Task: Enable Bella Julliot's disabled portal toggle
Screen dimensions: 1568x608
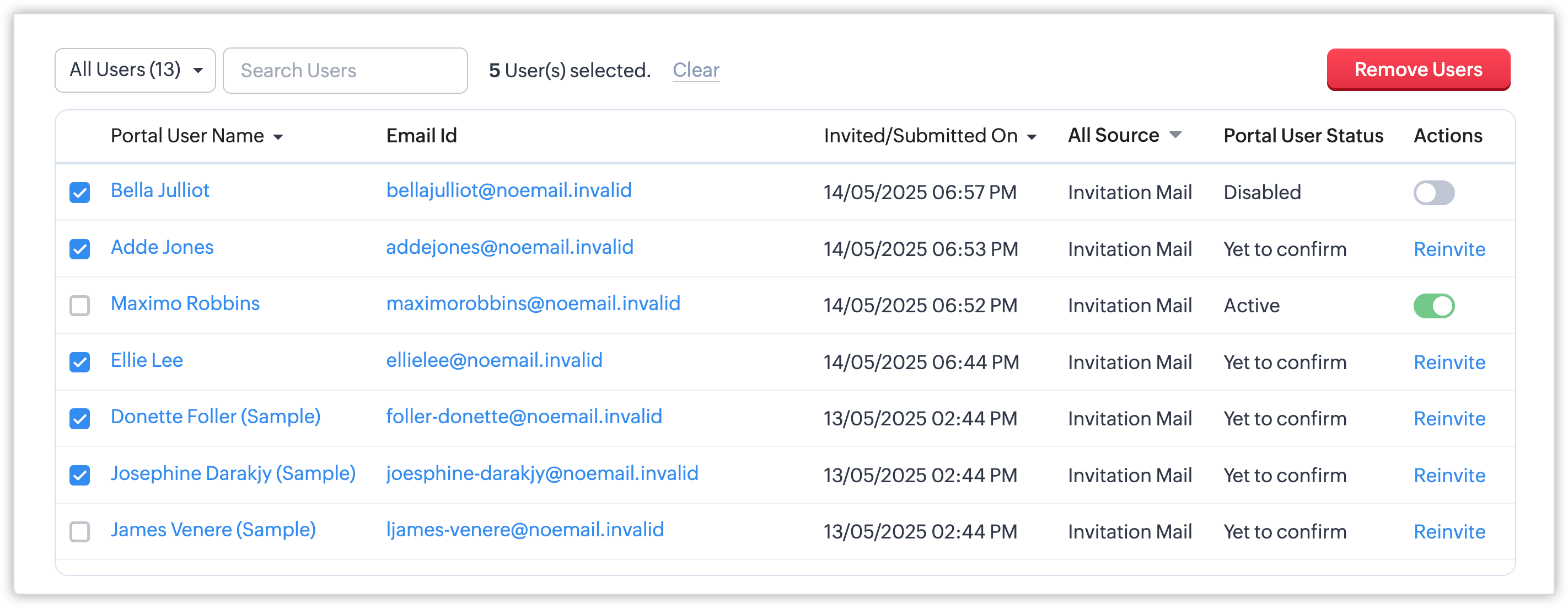Action: pyautogui.click(x=1433, y=193)
